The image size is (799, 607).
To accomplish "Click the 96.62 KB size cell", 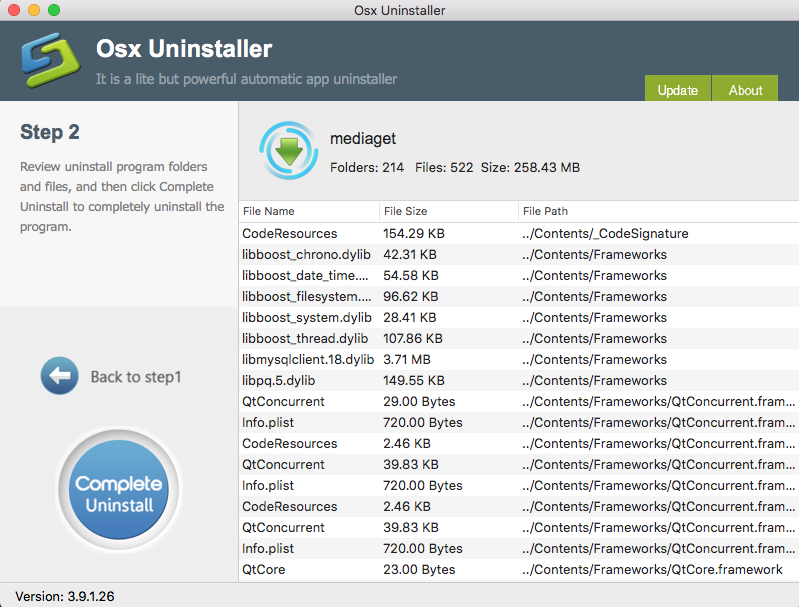I will (x=411, y=296).
